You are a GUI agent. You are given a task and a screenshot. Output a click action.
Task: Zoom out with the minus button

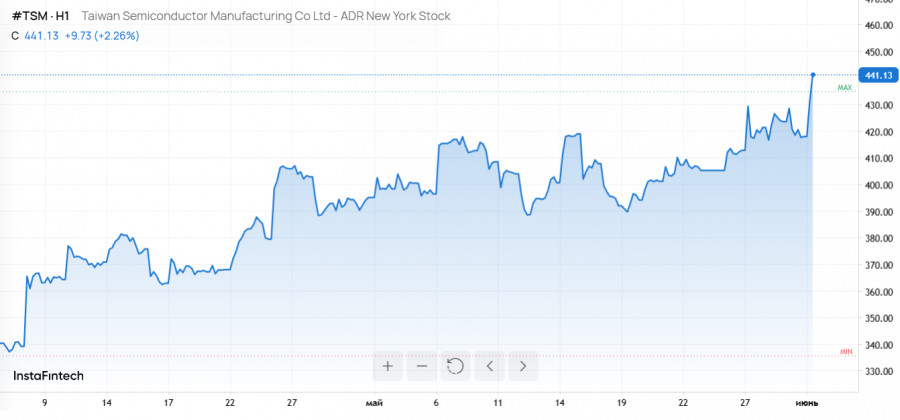tap(422, 366)
